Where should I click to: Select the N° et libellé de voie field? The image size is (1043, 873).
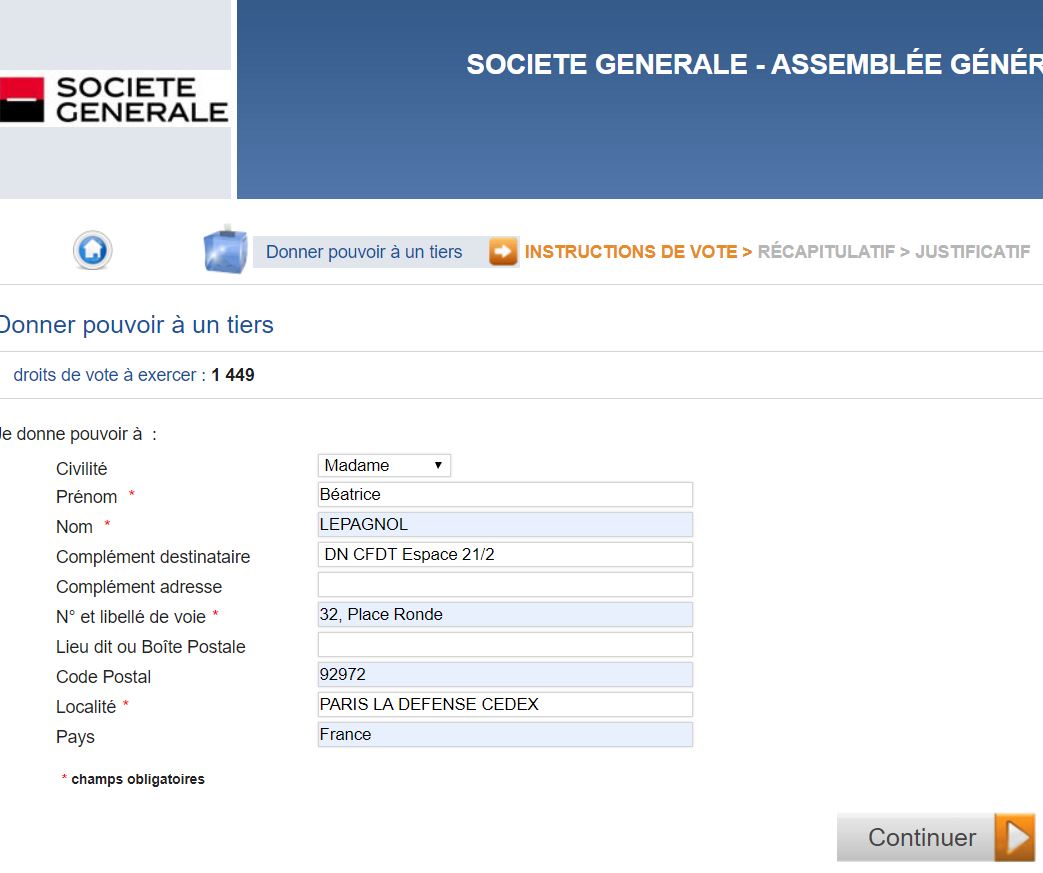pyautogui.click(x=505, y=614)
